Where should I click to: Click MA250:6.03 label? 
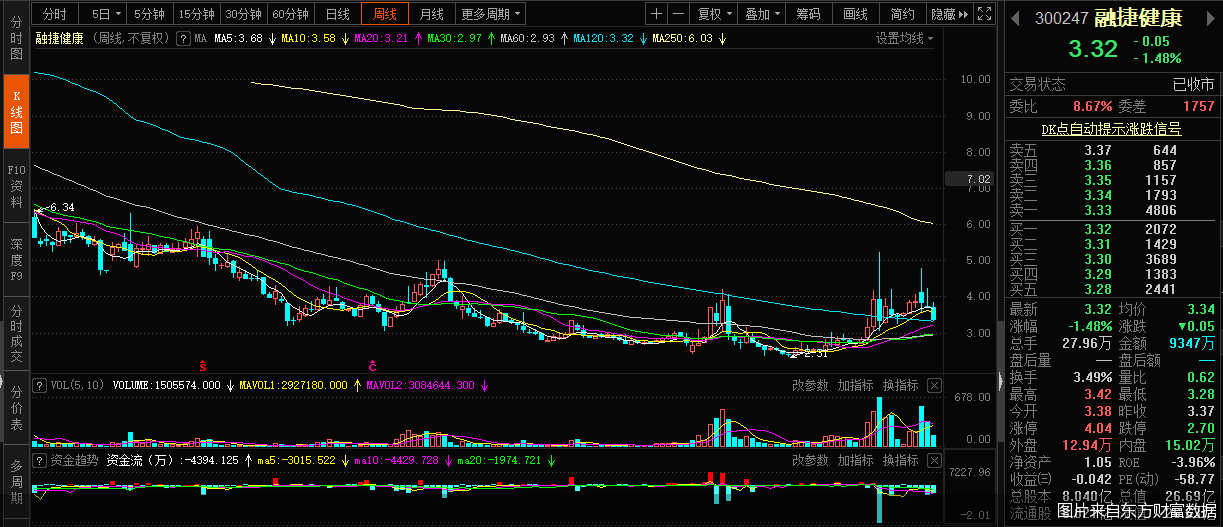682,38
